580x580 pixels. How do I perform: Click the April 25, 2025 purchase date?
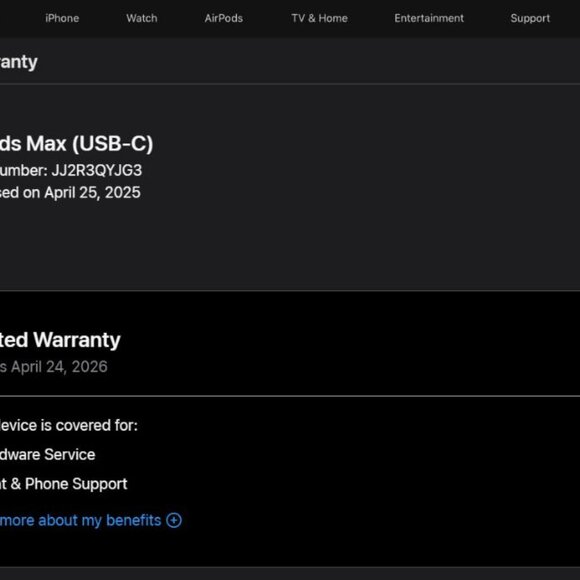[x=92, y=193]
